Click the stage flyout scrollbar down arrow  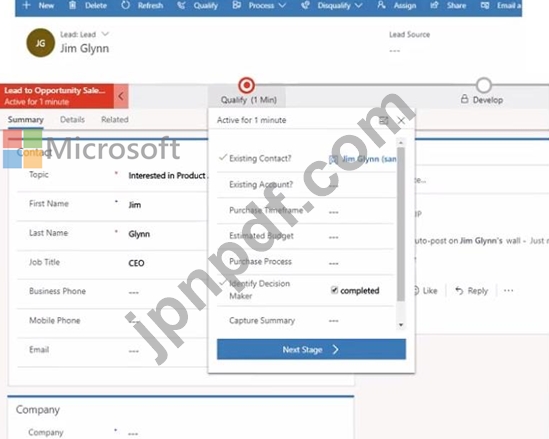[401, 325]
